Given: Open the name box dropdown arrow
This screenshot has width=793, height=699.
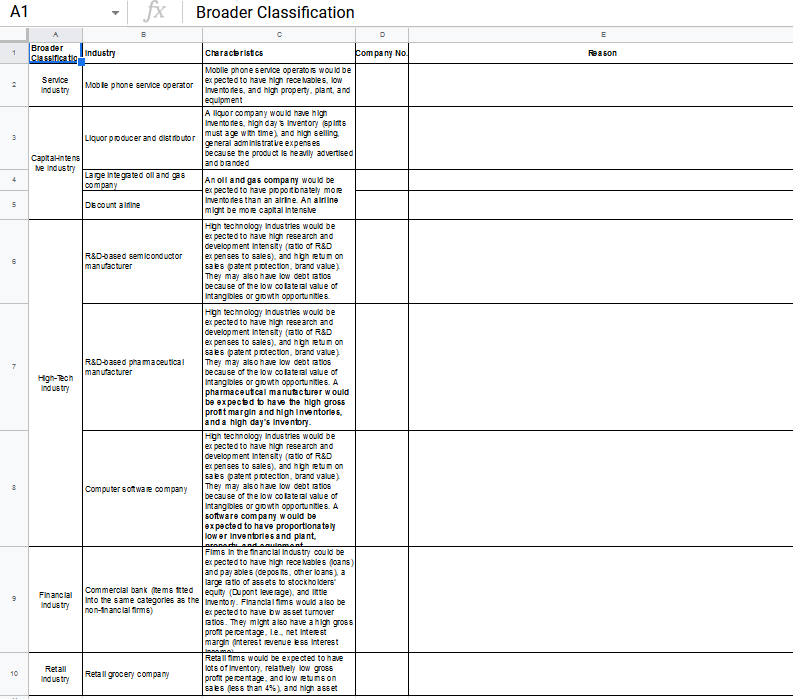Looking at the screenshot, I should tap(115, 13).
